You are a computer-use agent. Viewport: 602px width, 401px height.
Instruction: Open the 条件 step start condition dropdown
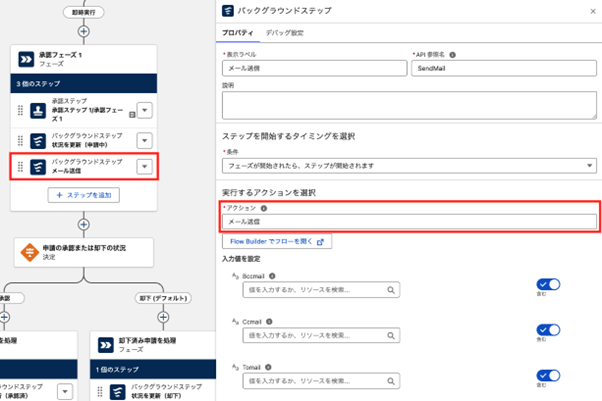tap(409, 164)
